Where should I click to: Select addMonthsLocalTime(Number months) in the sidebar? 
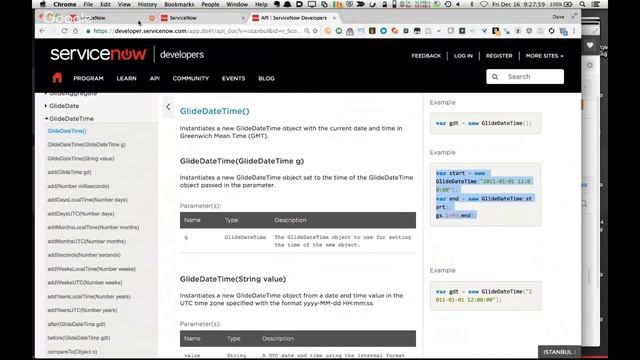click(x=93, y=227)
